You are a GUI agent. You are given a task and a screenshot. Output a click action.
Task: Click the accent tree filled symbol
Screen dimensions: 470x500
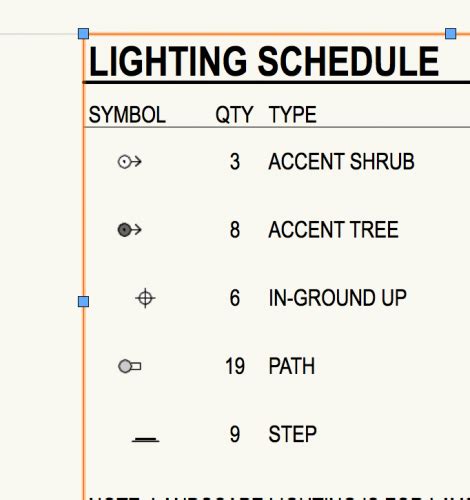(130, 230)
